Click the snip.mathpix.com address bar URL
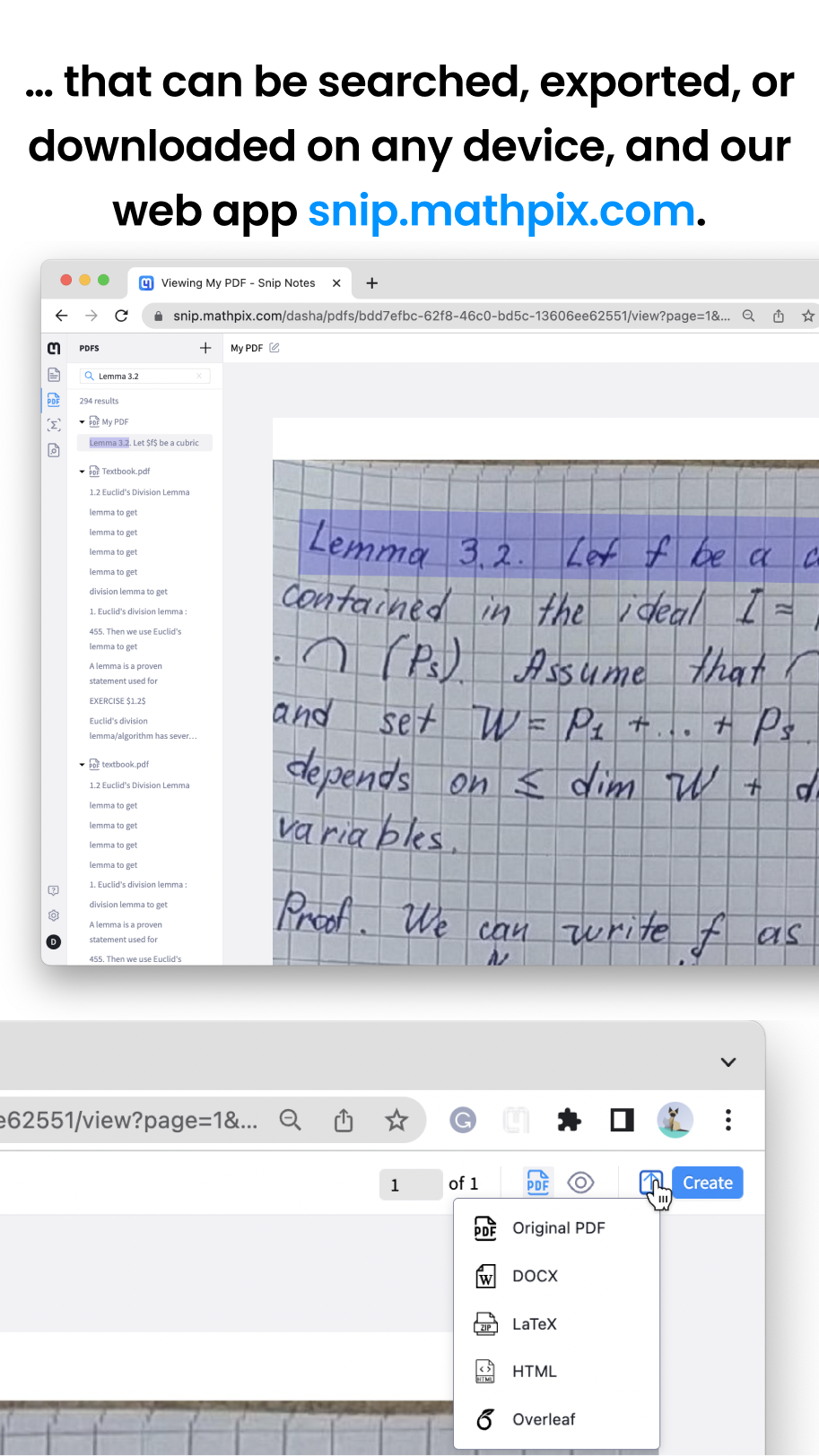819x1456 pixels. (x=451, y=316)
